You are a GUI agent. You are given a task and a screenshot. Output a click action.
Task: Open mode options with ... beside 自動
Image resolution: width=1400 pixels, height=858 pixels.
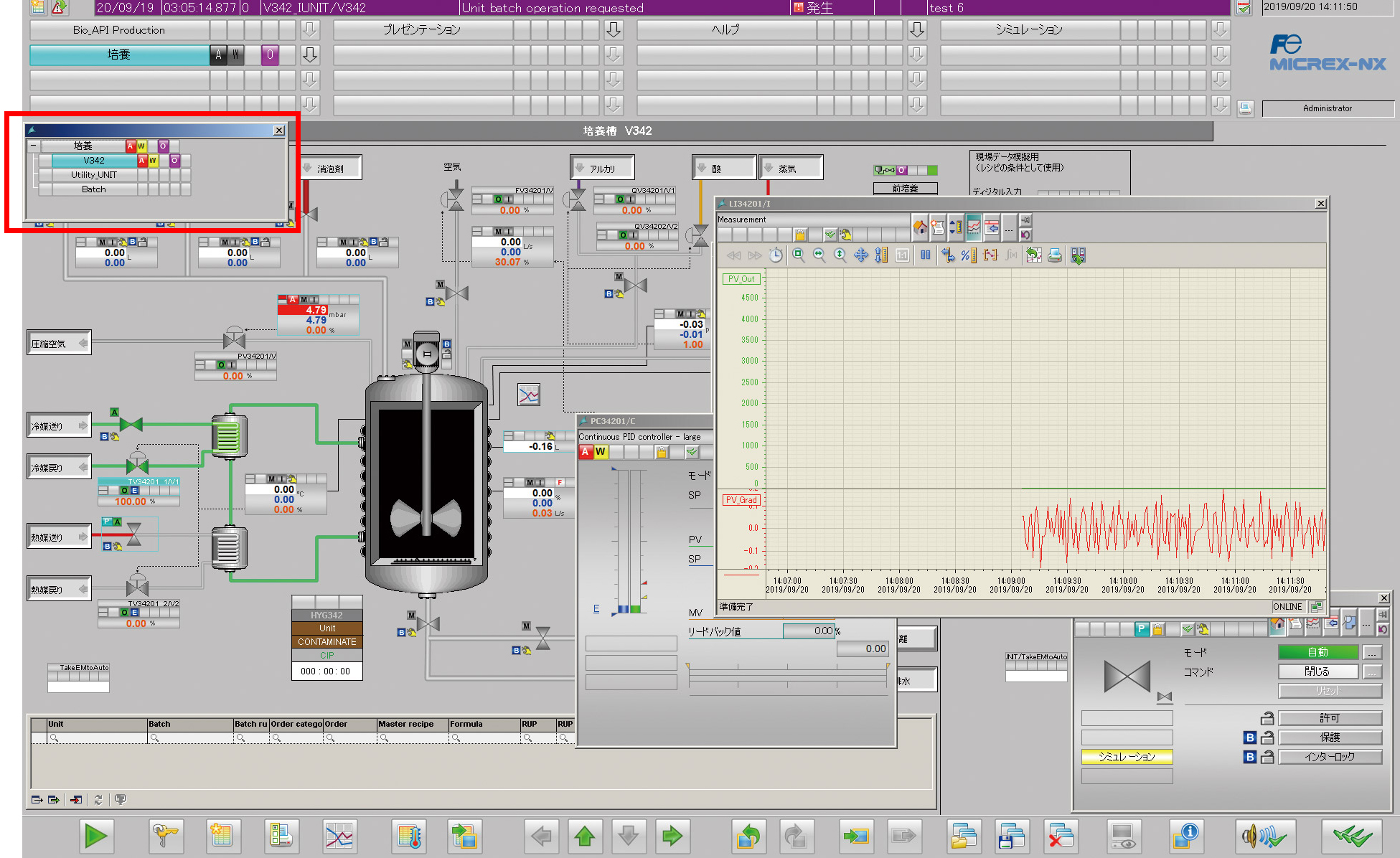[x=1372, y=652]
